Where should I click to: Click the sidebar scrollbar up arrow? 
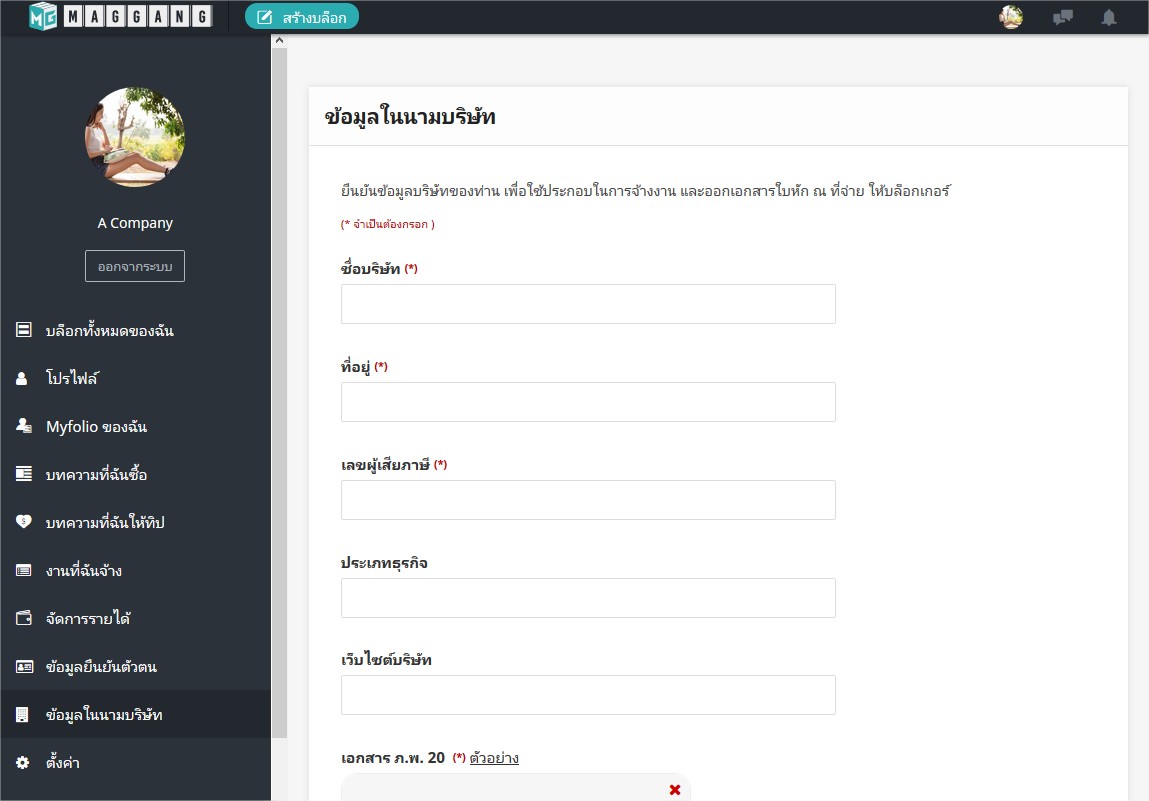click(279, 41)
